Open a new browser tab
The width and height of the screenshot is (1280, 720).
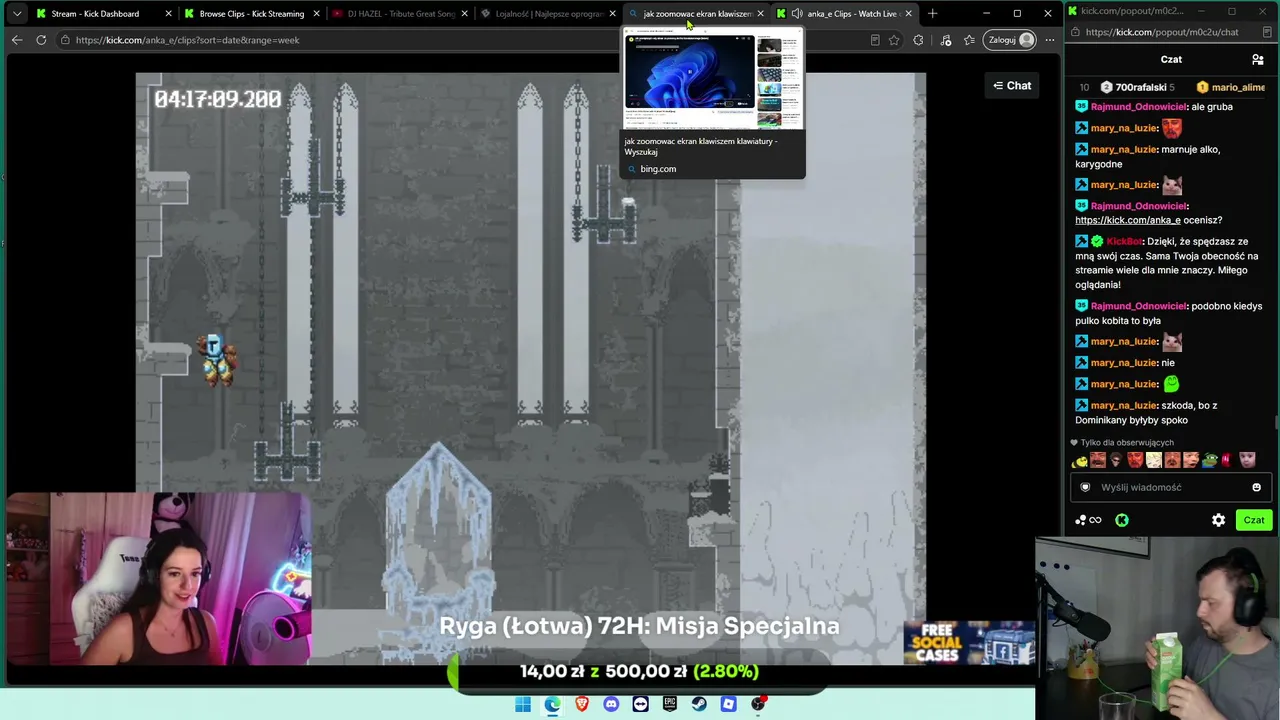pyautogui.click(x=932, y=14)
